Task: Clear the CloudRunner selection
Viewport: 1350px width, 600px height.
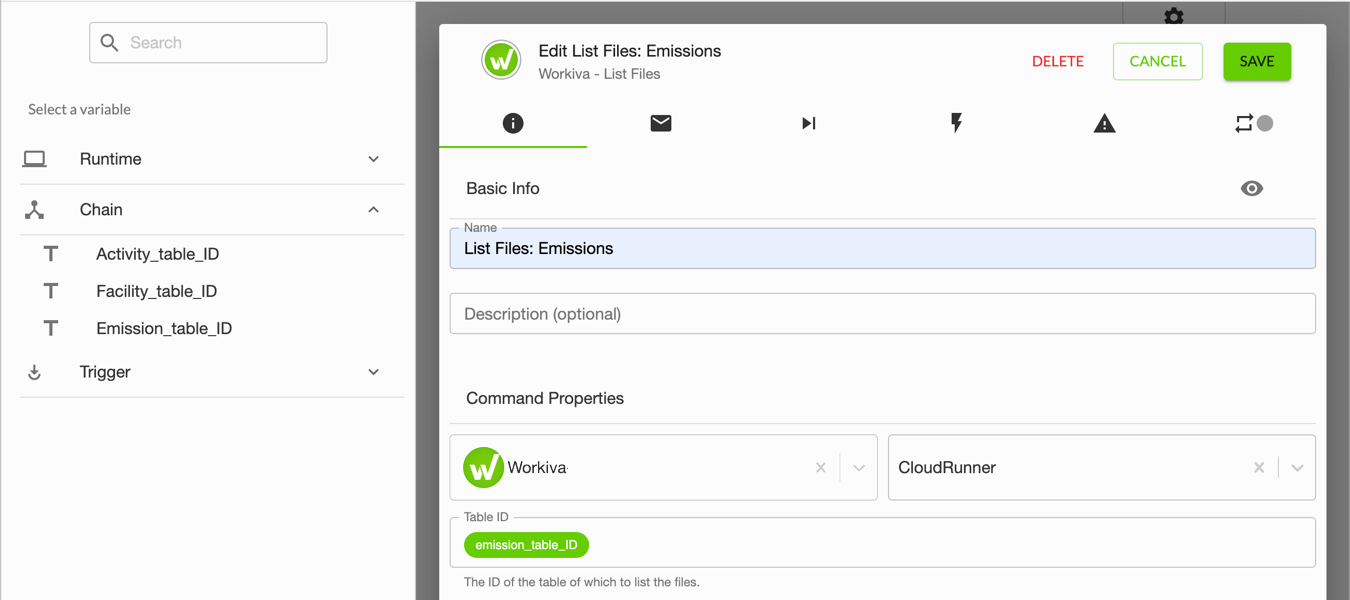Action: pyautogui.click(x=1259, y=468)
